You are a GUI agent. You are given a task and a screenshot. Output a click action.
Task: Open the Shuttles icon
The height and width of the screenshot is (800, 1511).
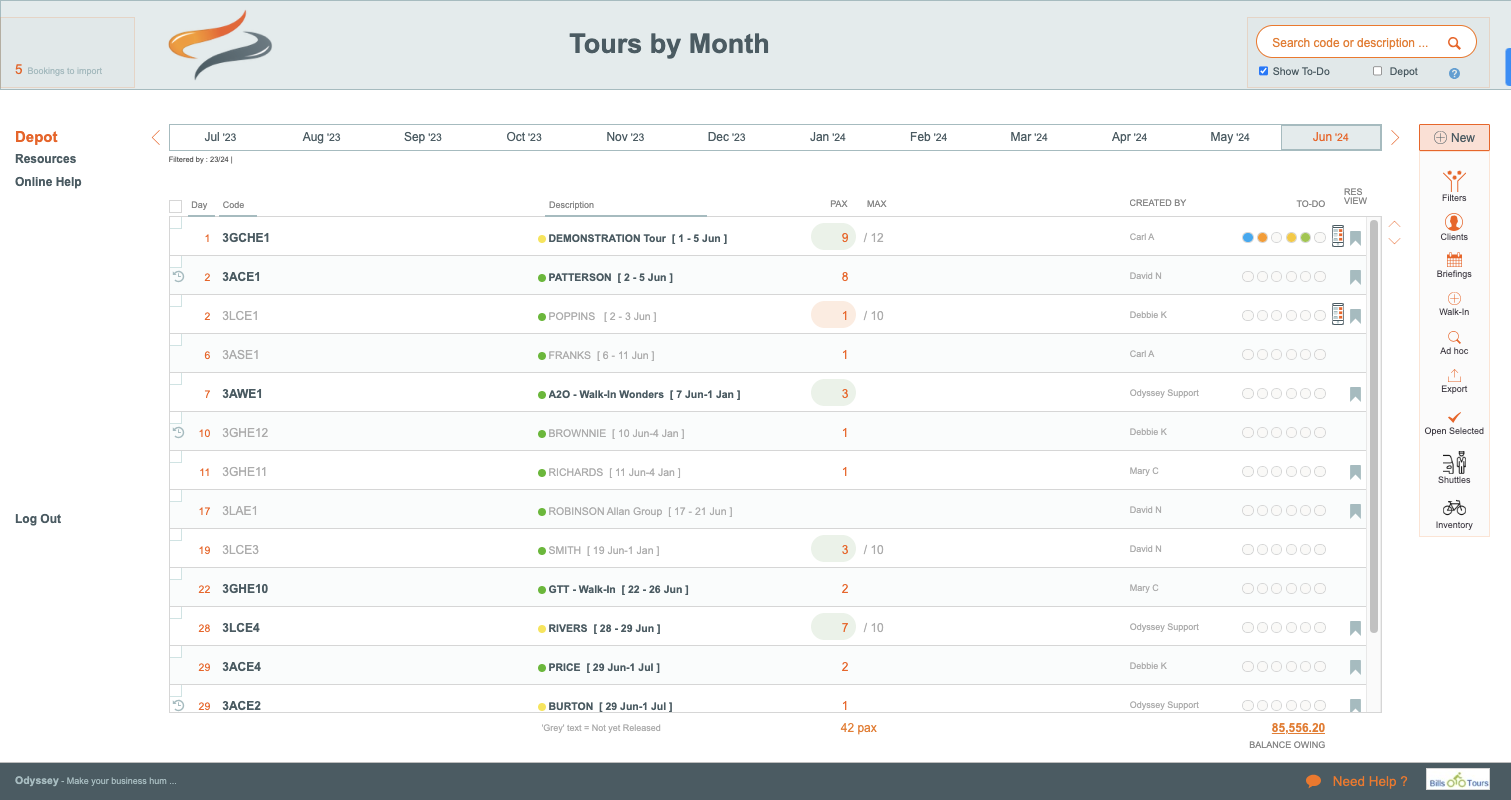pyautogui.click(x=1453, y=463)
